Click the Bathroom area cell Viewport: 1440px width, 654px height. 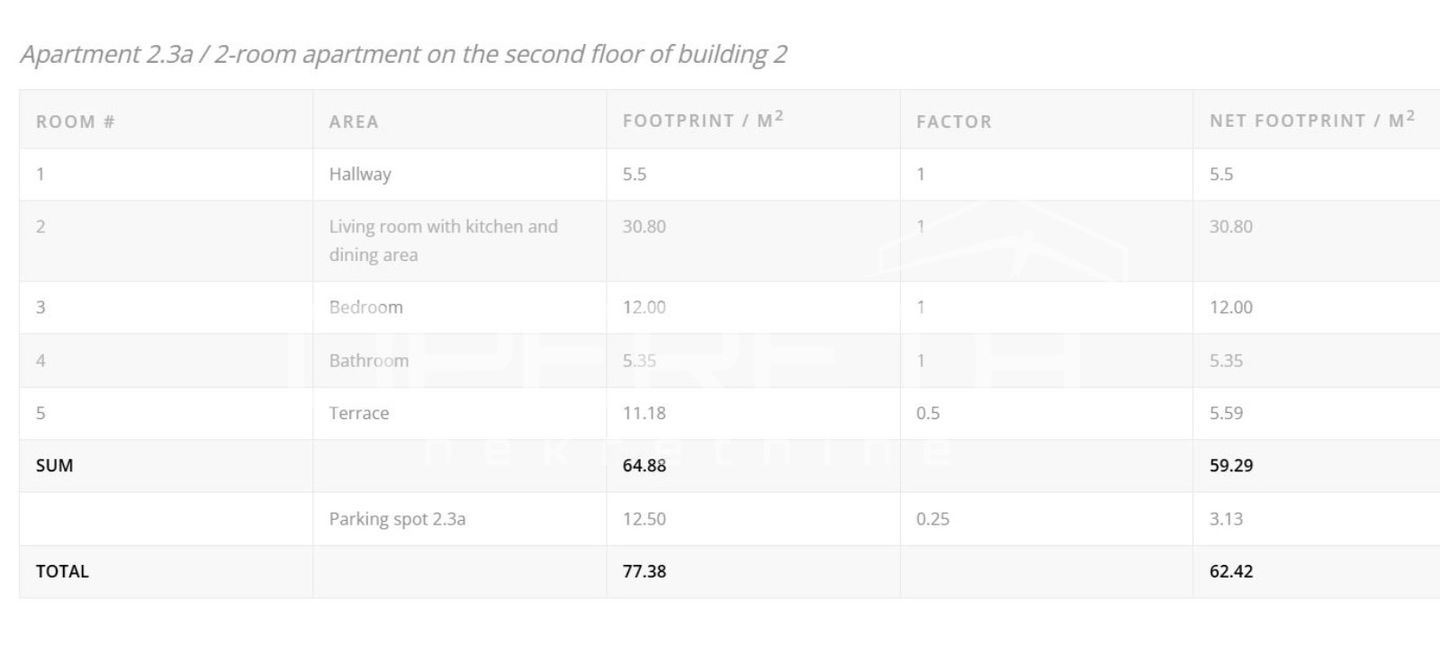point(369,361)
